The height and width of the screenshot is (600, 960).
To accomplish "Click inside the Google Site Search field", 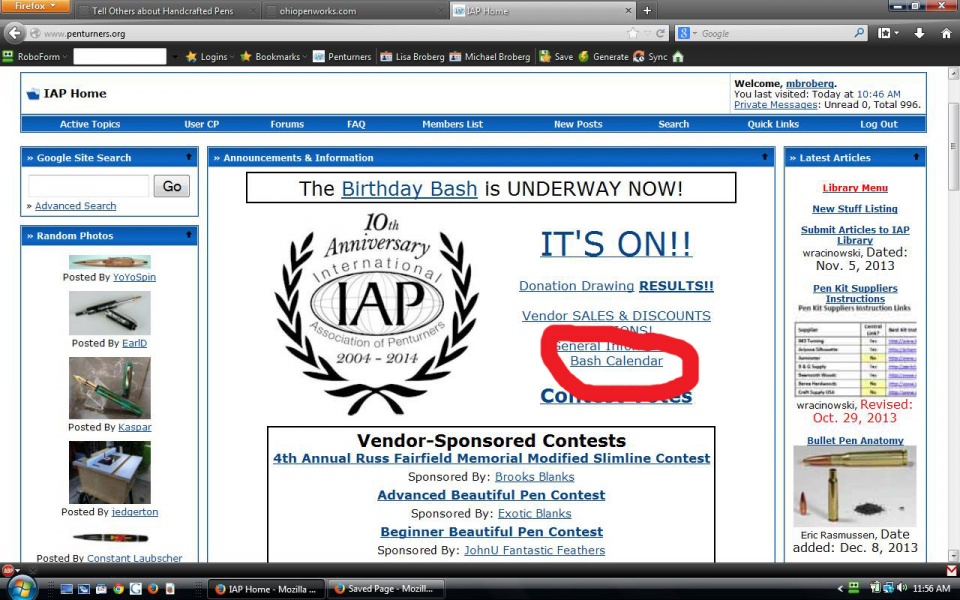I will coord(88,186).
